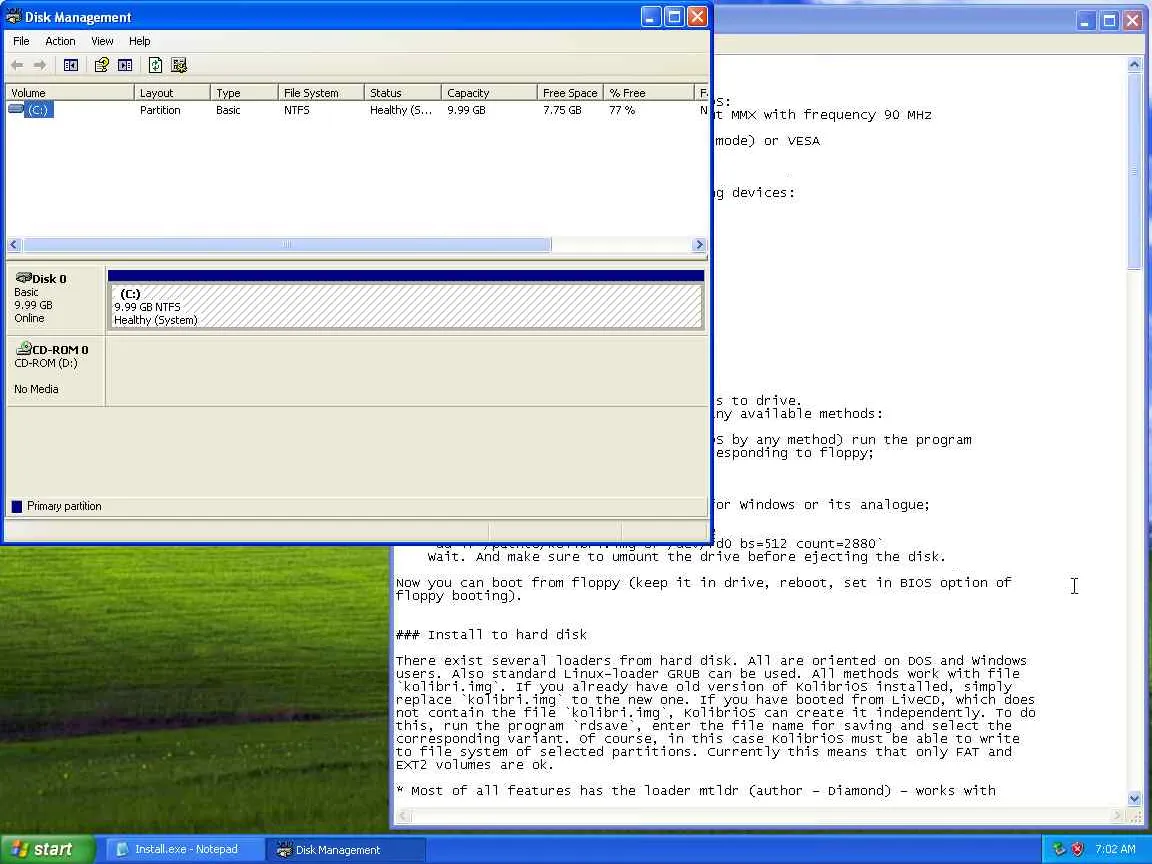Click the red security shield tray icon
The height and width of the screenshot is (864, 1152).
coord(1078,849)
